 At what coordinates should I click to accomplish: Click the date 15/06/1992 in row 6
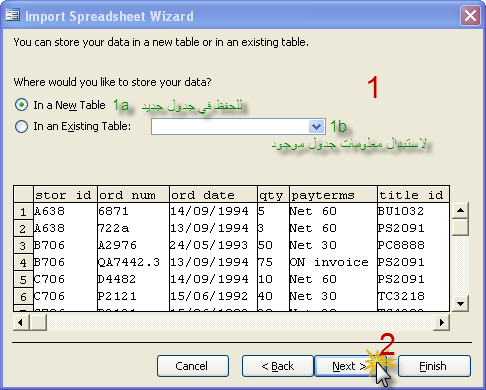pyautogui.click(x=213, y=296)
